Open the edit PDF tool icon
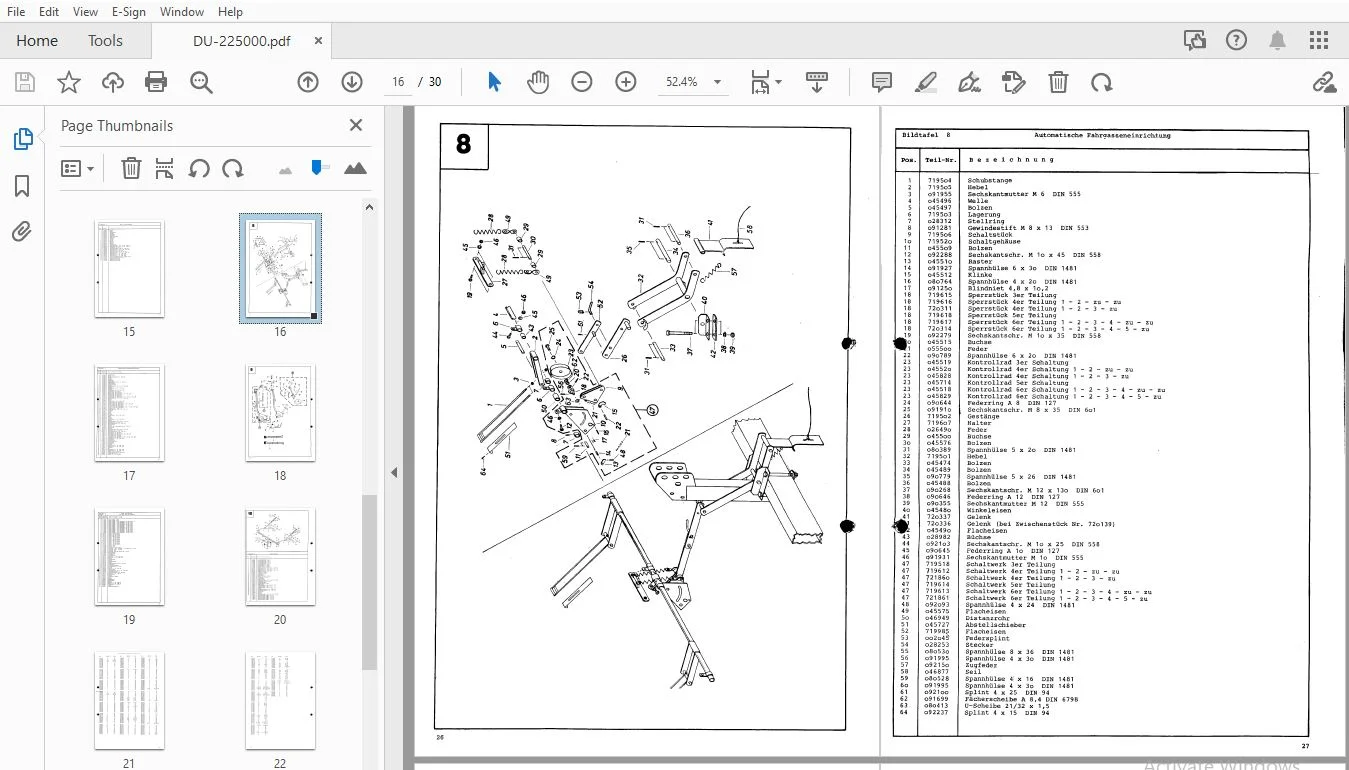The image size is (1349, 770). tap(1014, 82)
